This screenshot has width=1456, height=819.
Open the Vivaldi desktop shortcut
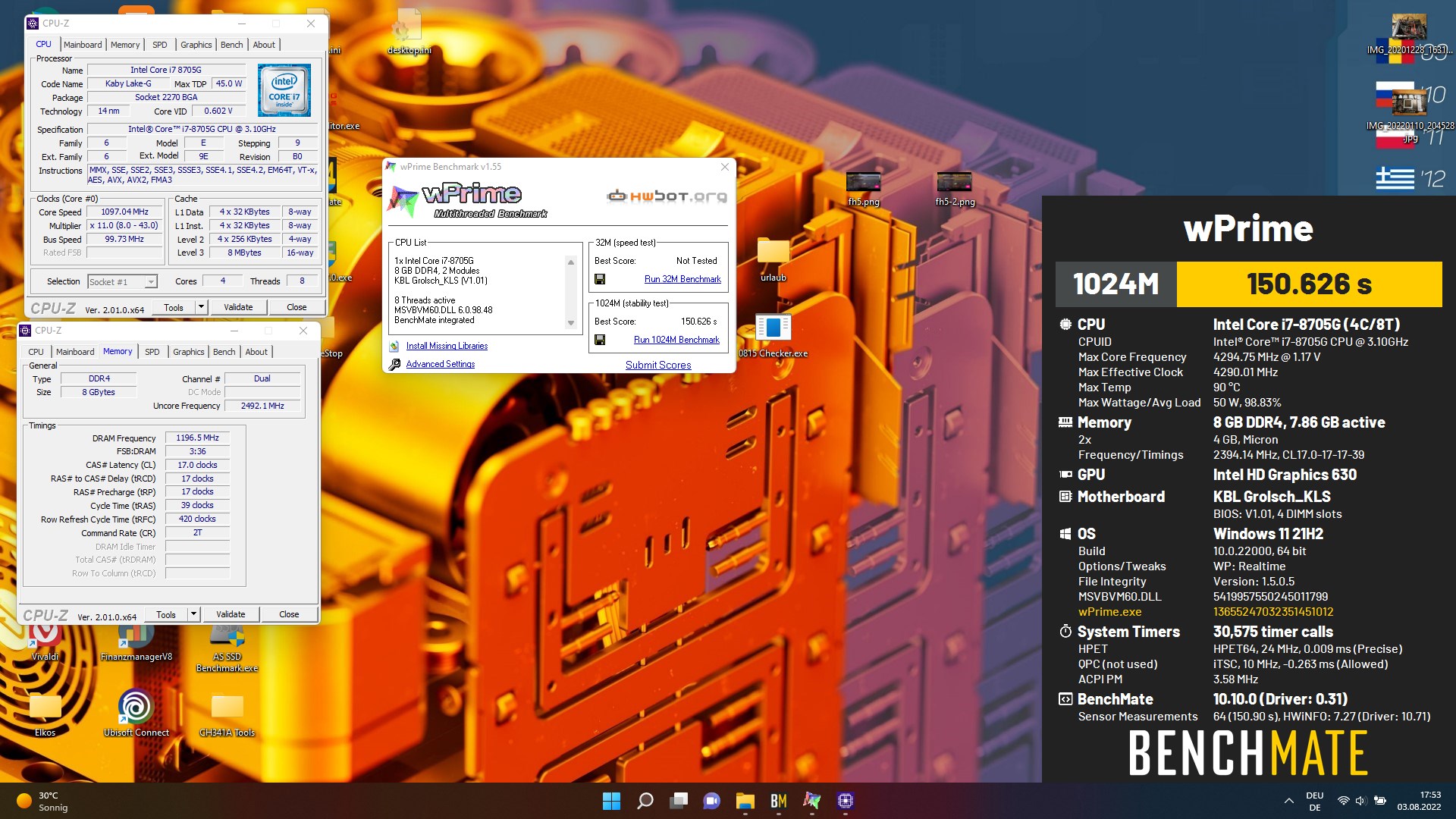click(45, 639)
